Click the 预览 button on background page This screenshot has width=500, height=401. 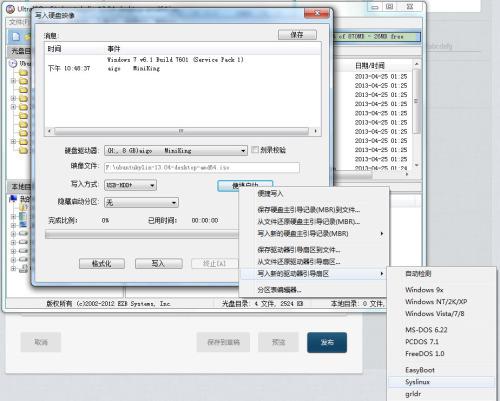tap(278, 342)
